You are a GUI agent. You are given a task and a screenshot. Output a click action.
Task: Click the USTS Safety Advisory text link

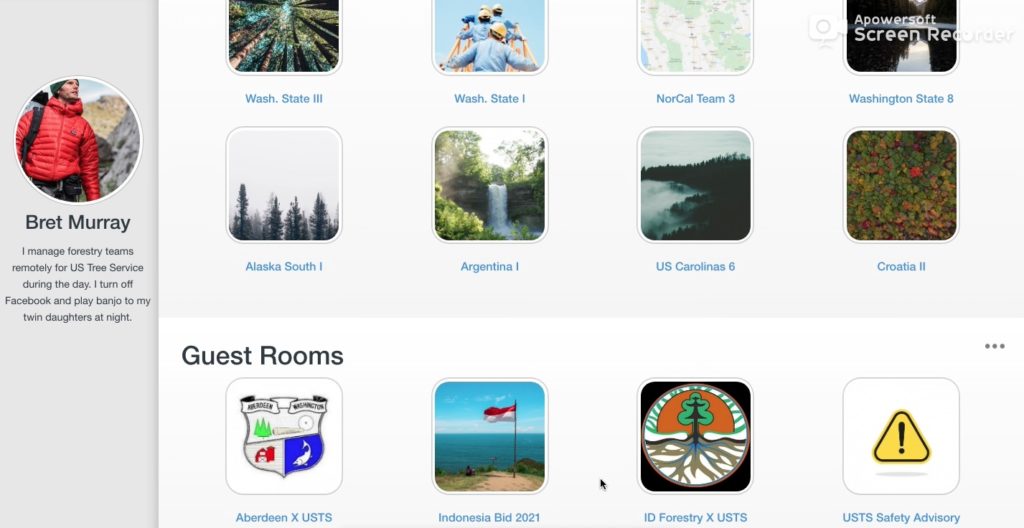(x=901, y=518)
